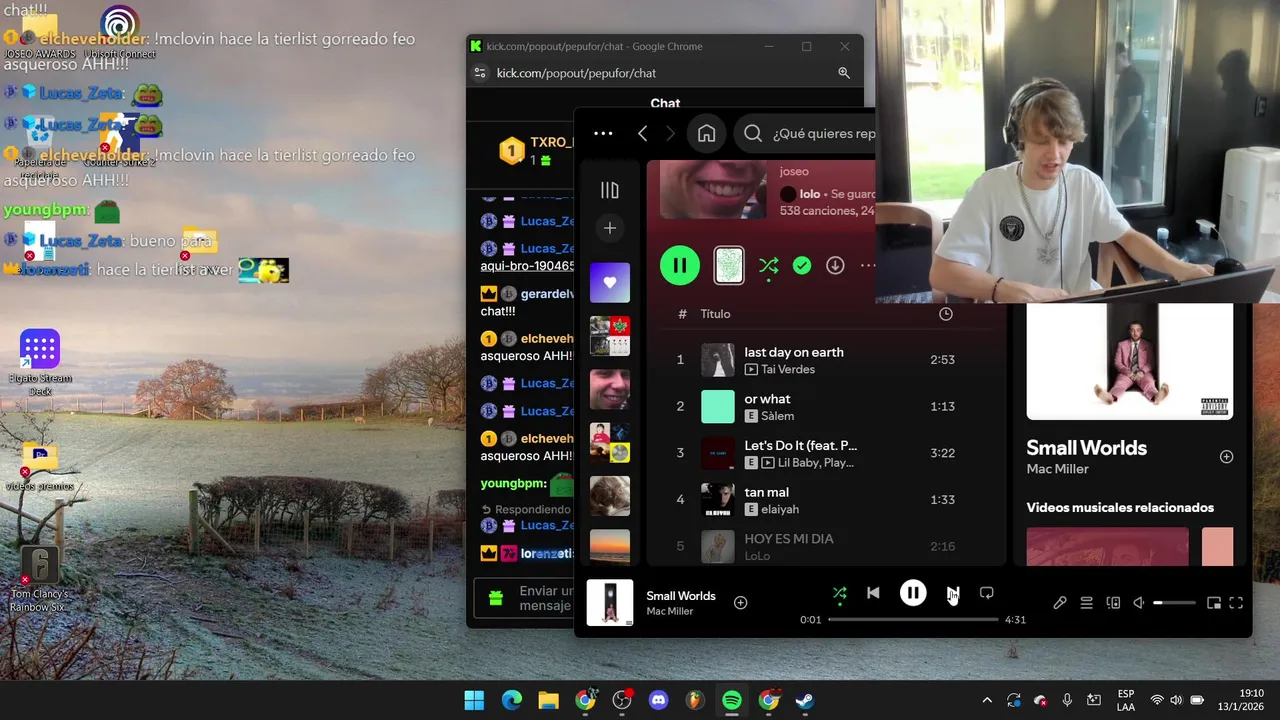Open Mac Miller link in right panel
1280x720 pixels.
(x=1057, y=469)
